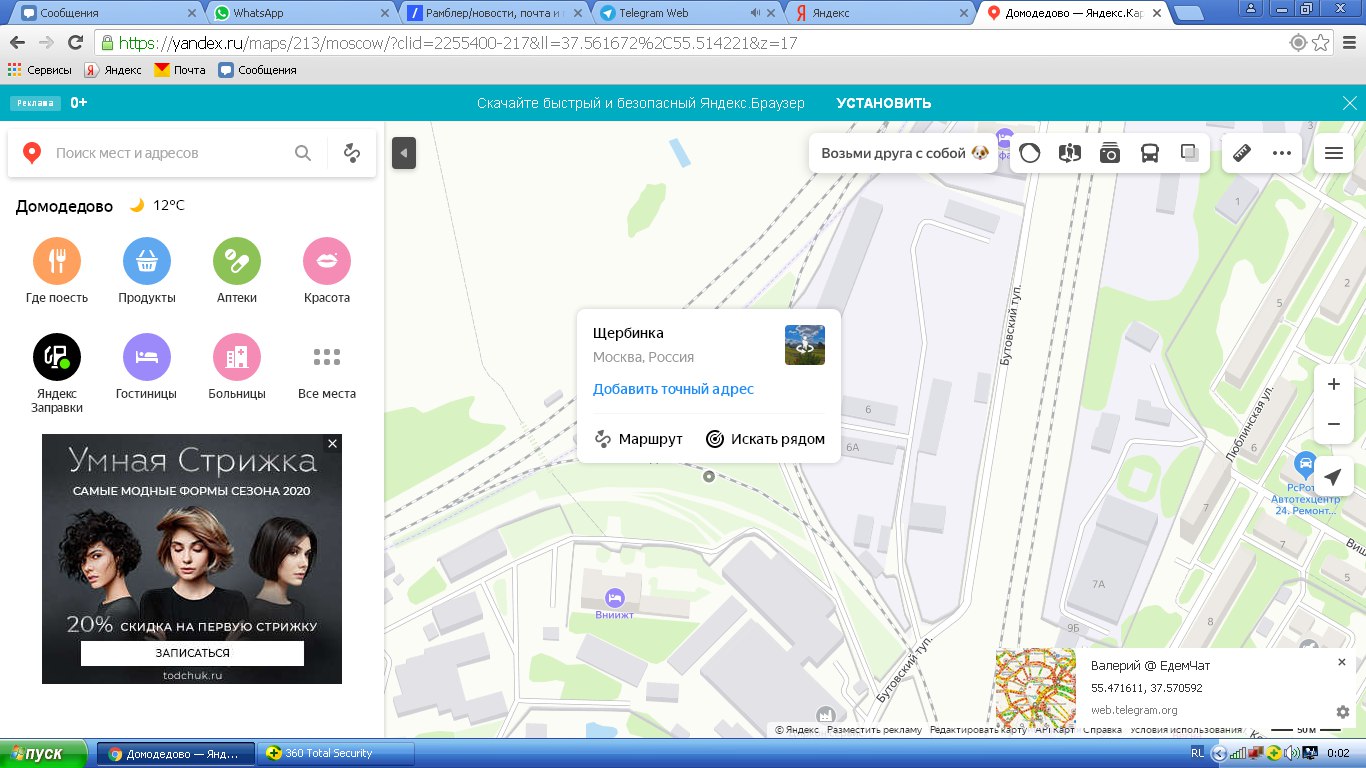The width and height of the screenshot is (1366, 768).
Task: Open more tools three-dot menu
Action: (1282, 153)
